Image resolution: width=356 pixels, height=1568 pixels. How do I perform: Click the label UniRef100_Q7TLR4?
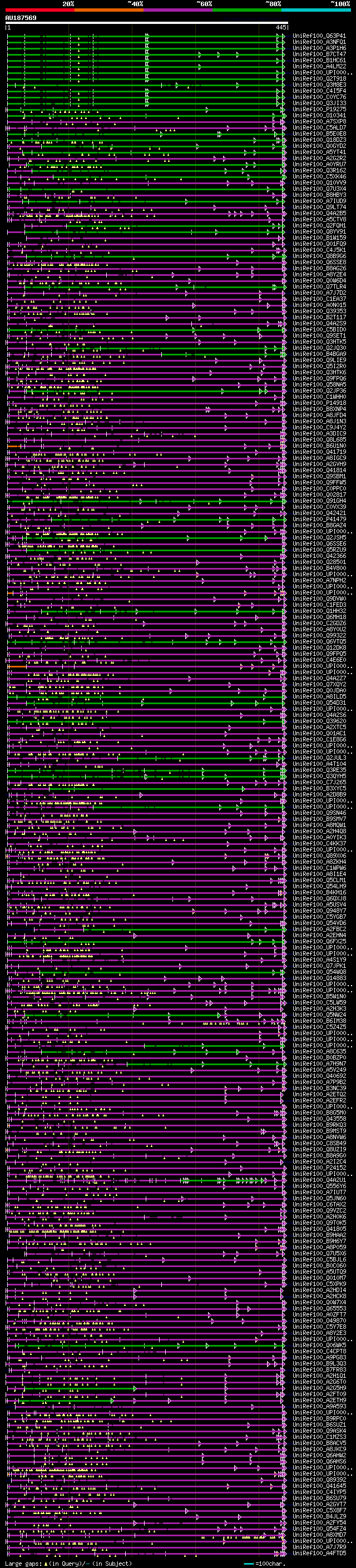point(319,286)
